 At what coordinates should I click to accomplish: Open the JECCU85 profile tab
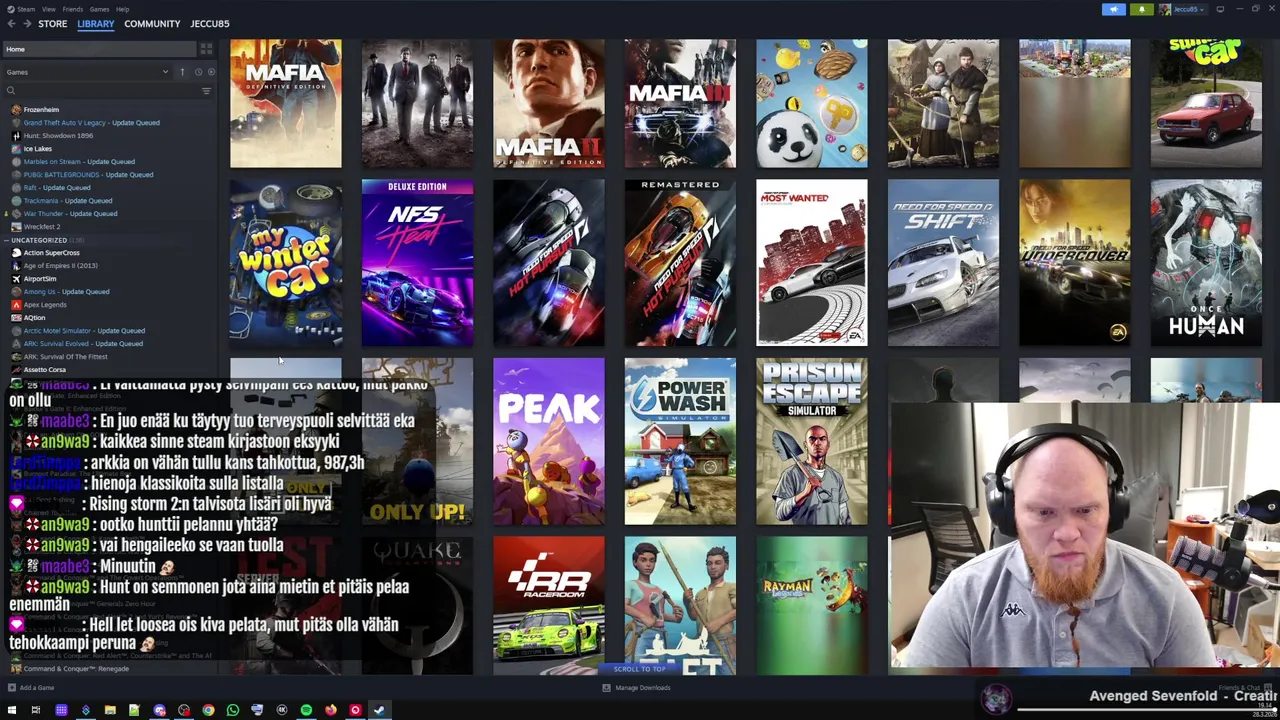coord(210,24)
